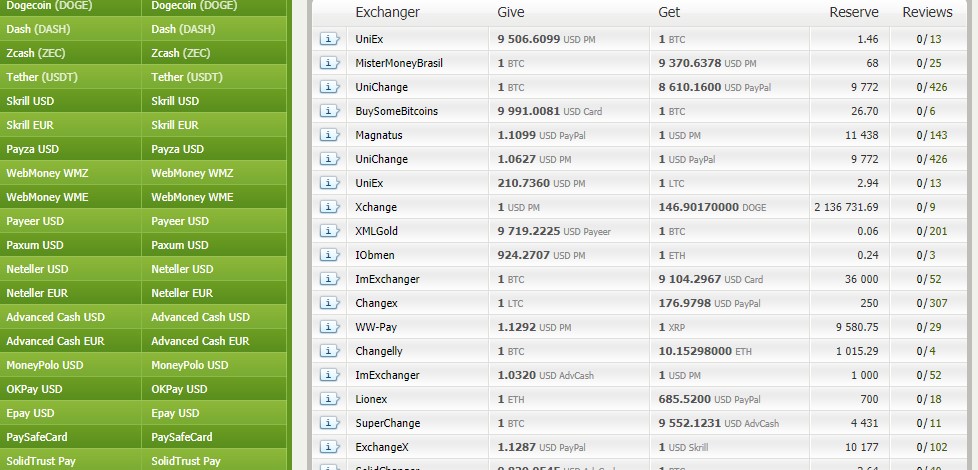View 0/307 reviews for Changex

coord(932,303)
